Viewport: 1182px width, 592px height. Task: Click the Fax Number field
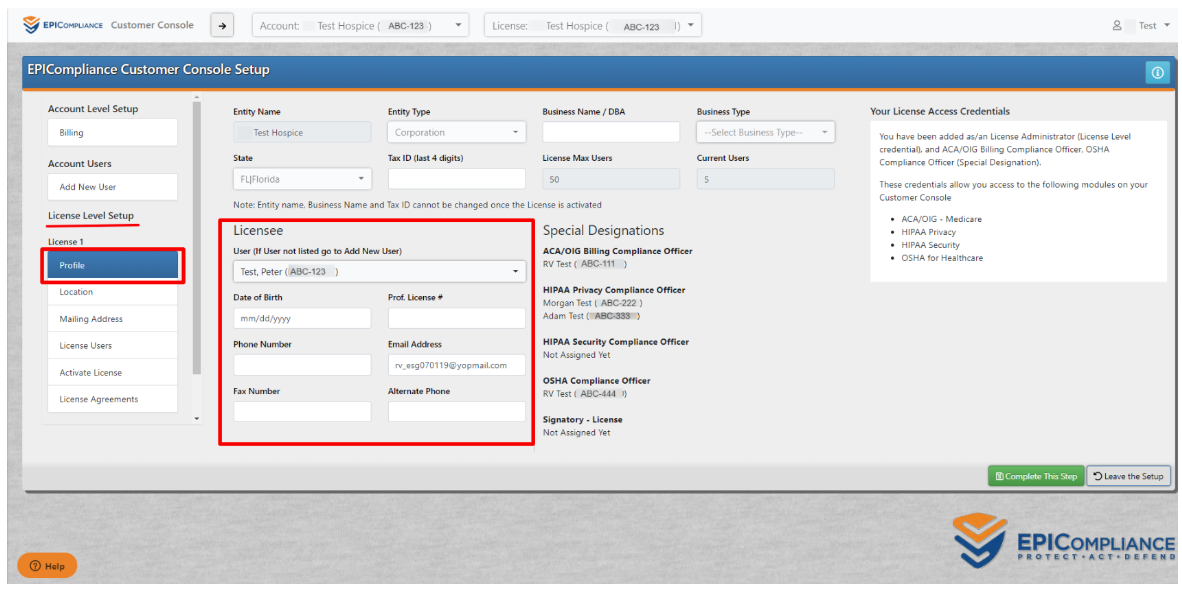pyautogui.click(x=302, y=411)
